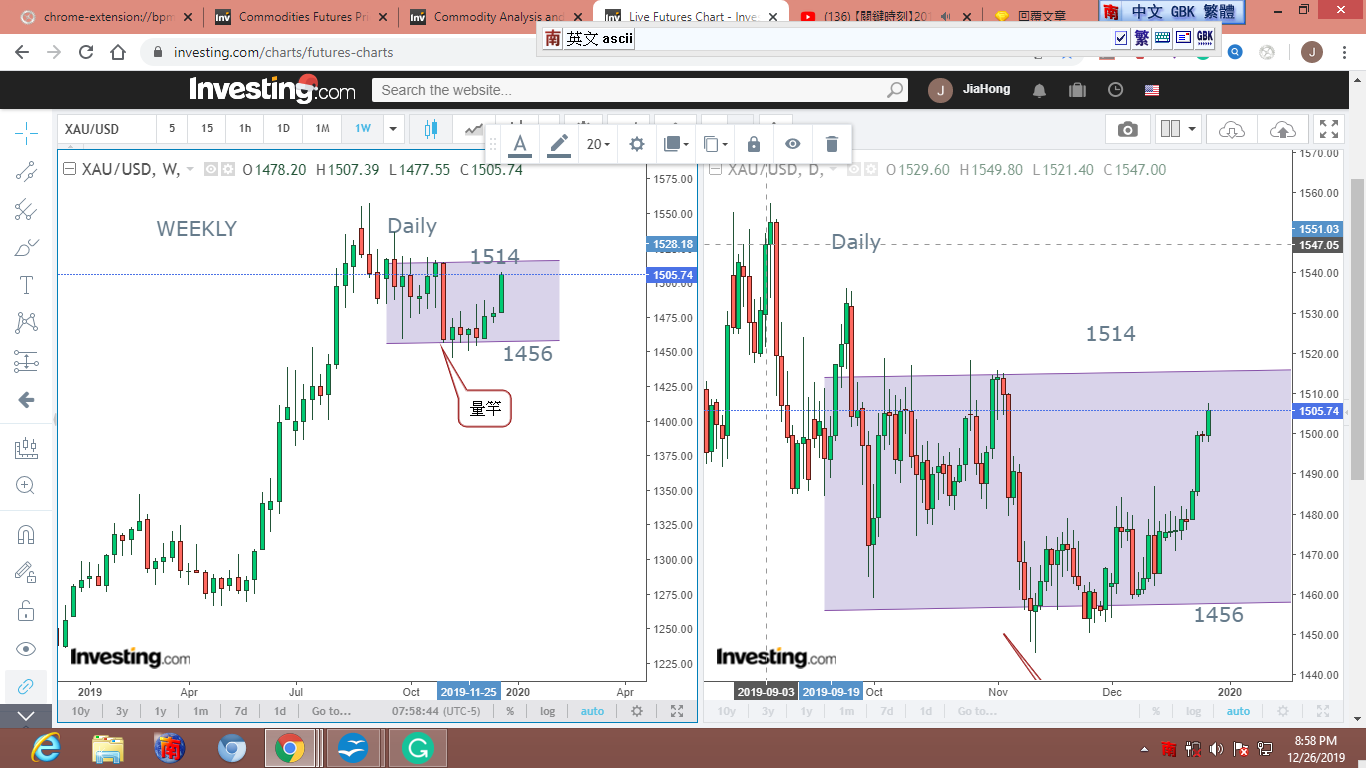
Task: Select the Text tool in the left sidebar
Action: (26, 285)
